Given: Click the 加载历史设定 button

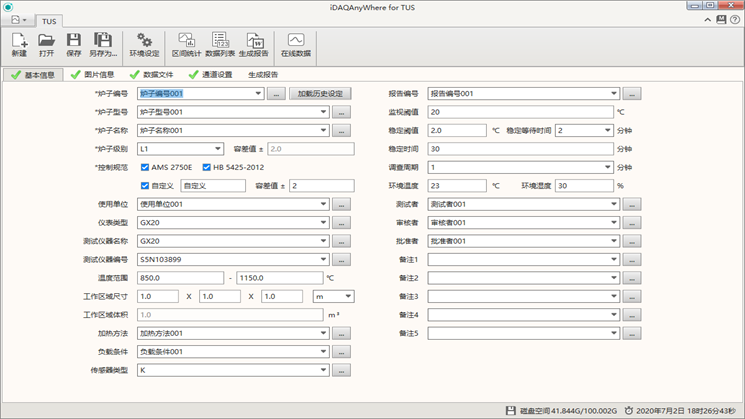Looking at the screenshot, I should [x=321, y=93].
